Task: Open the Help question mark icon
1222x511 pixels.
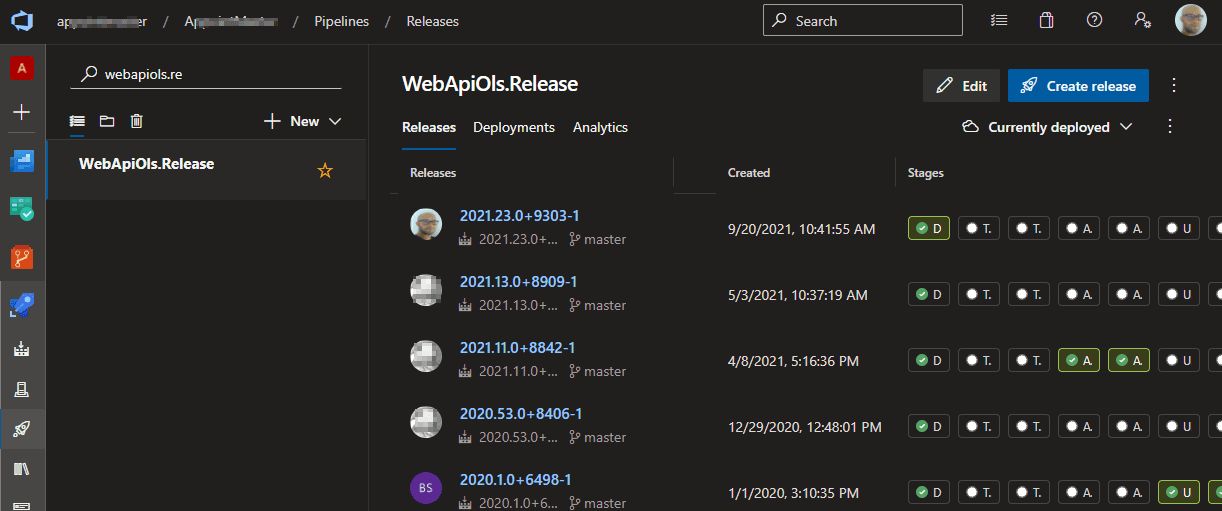Action: pyautogui.click(x=1094, y=21)
